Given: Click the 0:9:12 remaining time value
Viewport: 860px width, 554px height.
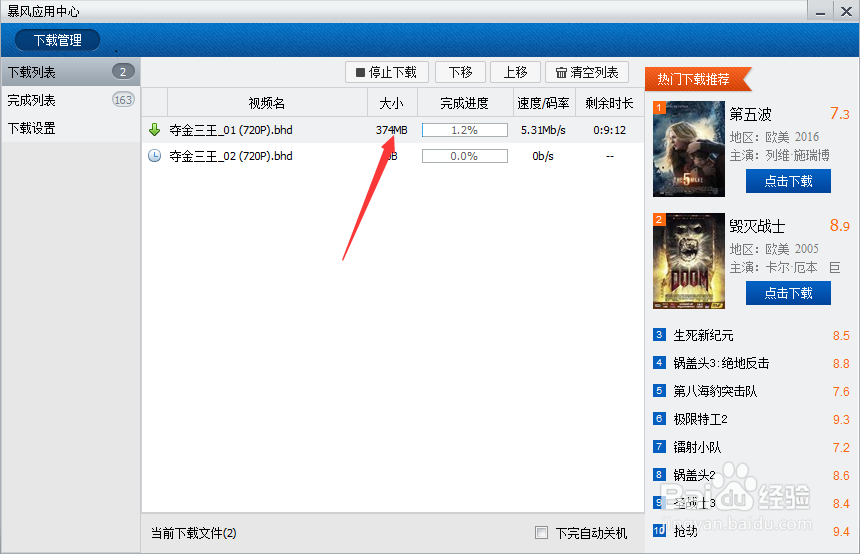Looking at the screenshot, I should [x=609, y=130].
